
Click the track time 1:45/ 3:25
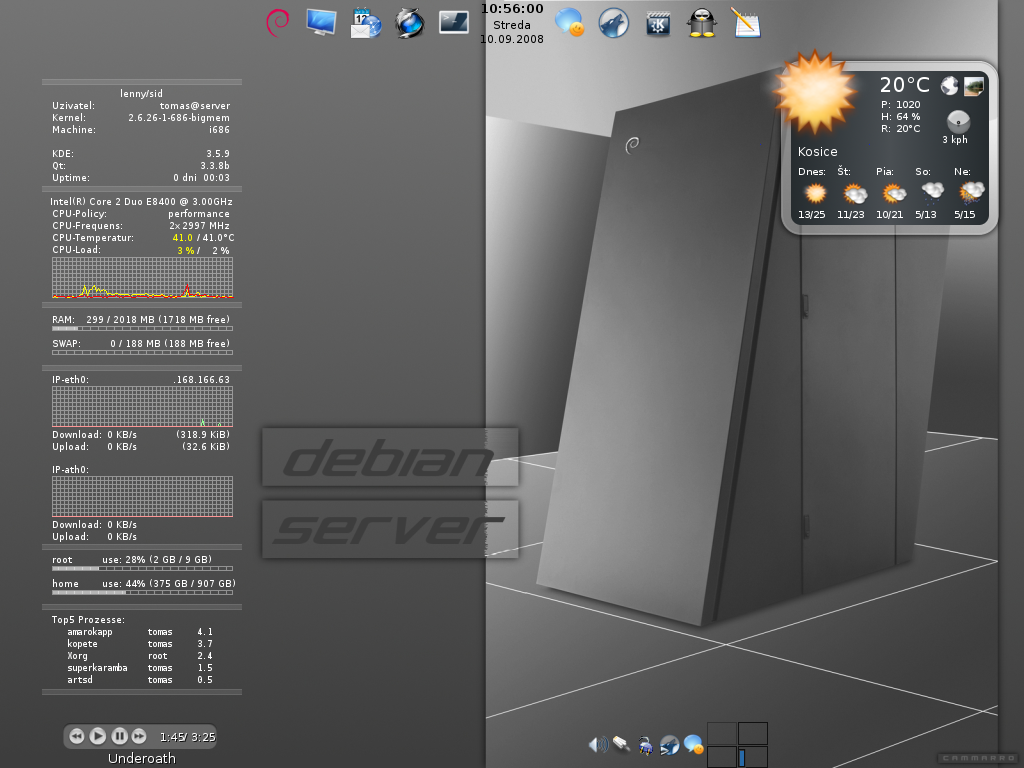pos(187,737)
